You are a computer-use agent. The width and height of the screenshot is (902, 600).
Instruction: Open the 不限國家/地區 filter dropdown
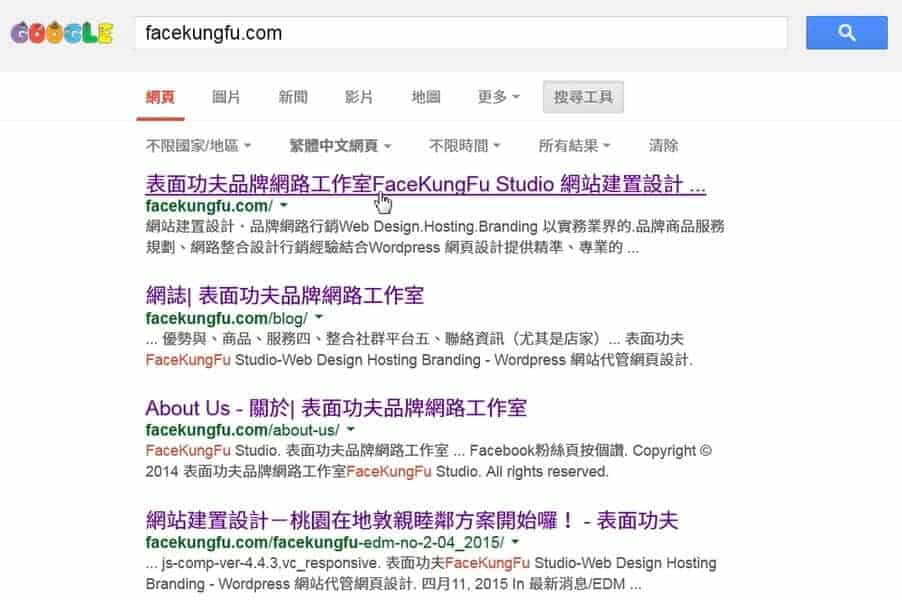pyautogui.click(x=198, y=146)
